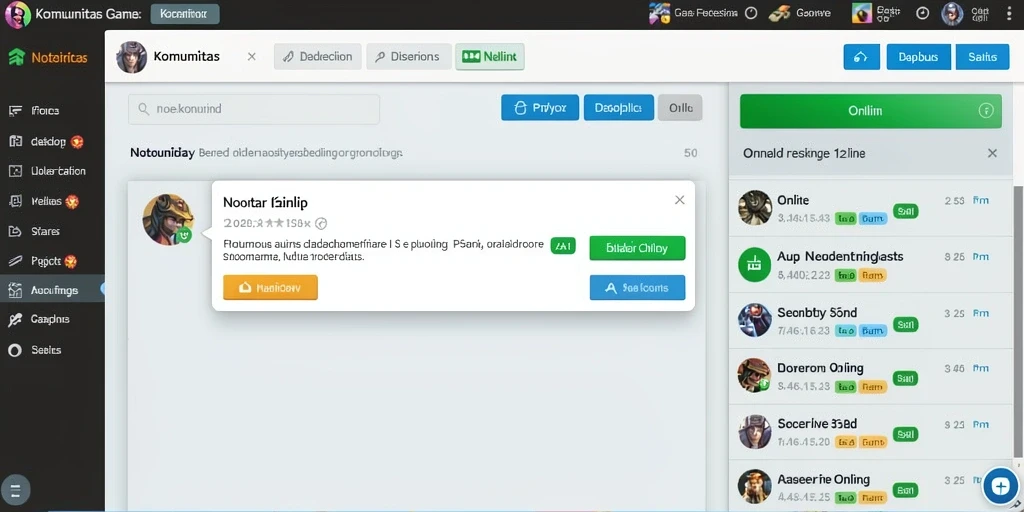Viewport: 1024px width, 512px height.
Task: Click the Dapbus button
Action: click(918, 57)
